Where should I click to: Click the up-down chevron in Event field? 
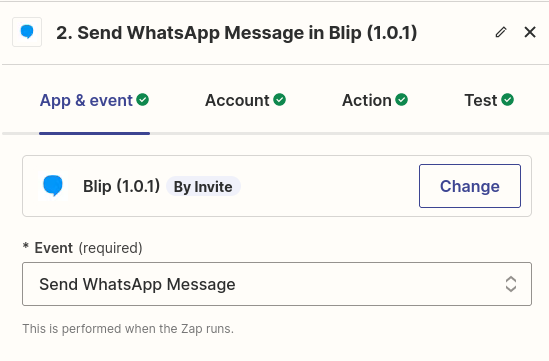click(511, 284)
